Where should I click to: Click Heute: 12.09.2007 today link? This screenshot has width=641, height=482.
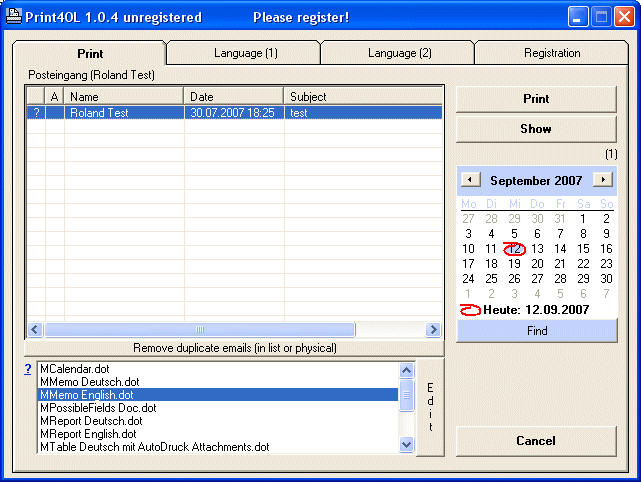point(536,310)
